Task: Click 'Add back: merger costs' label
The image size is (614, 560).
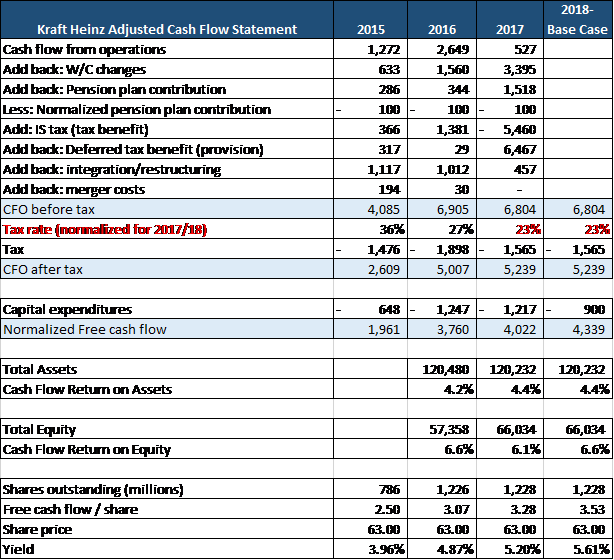Action: point(74,190)
